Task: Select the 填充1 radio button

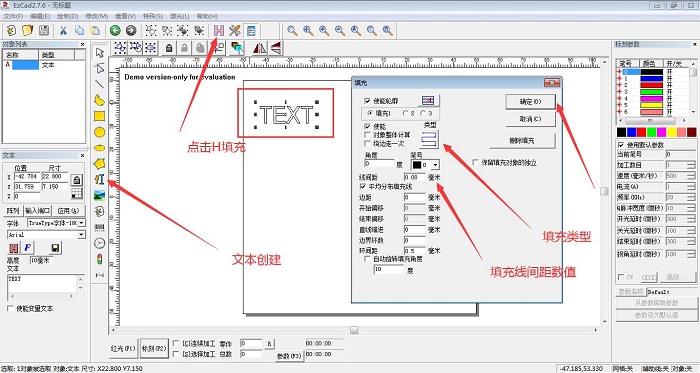Action: pos(370,113)
